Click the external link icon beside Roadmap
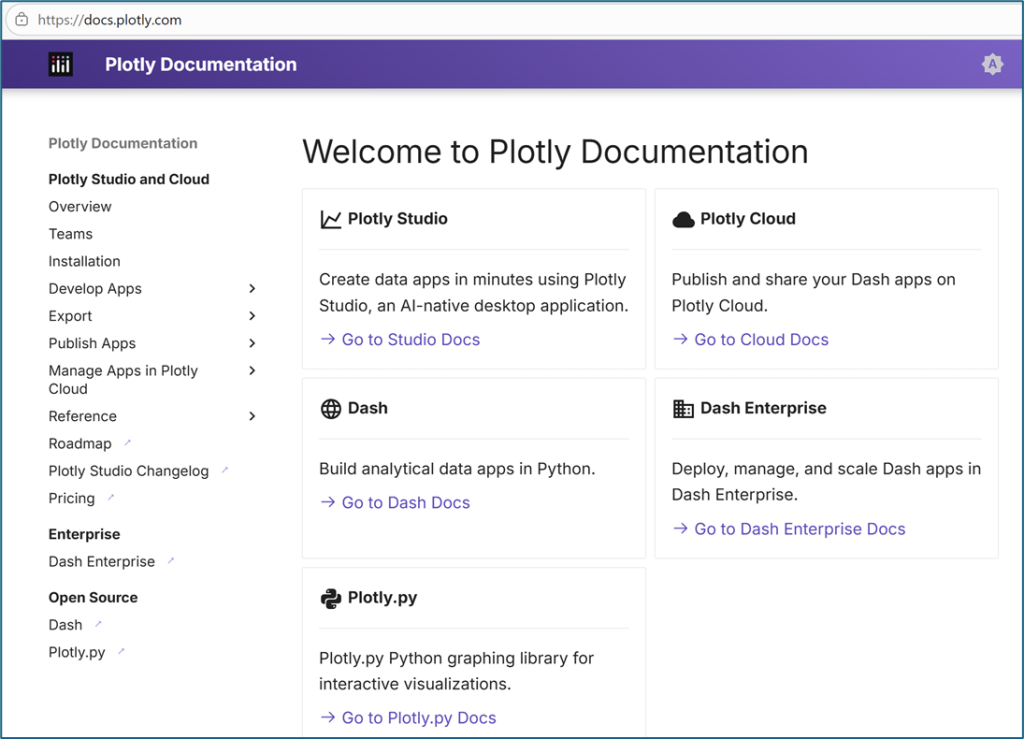Viewport: 1024px width, 739px height. pyautogui.click(x=127, y=442)
